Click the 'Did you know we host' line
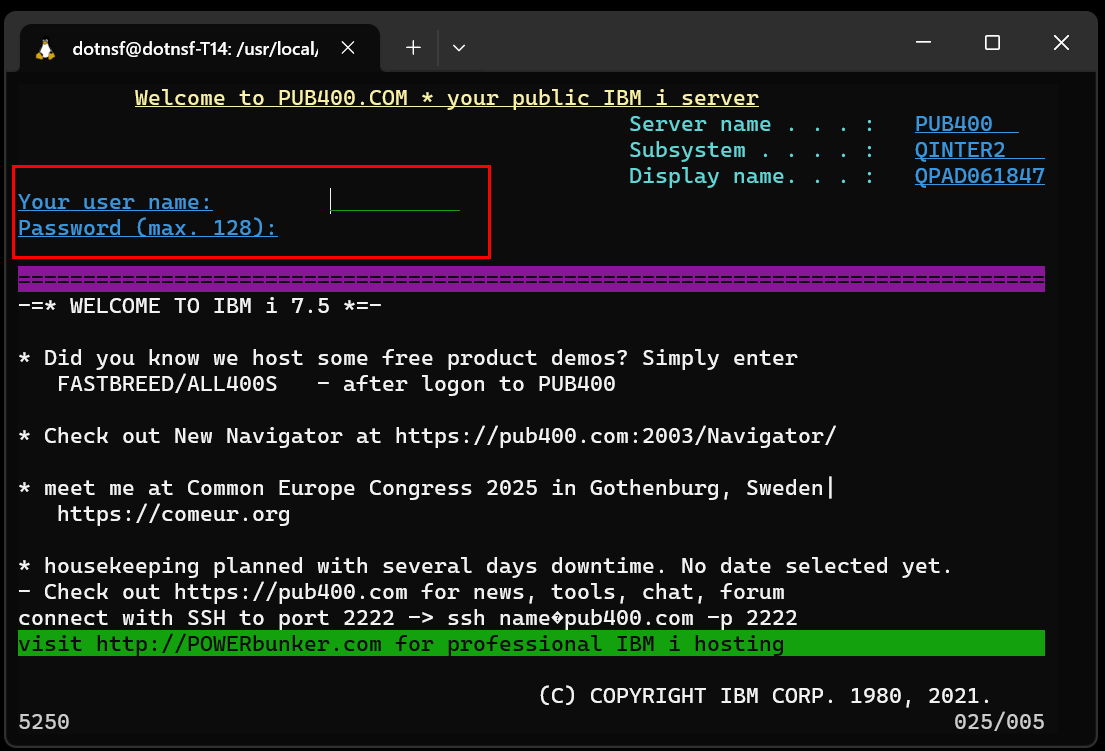This screenshot has width=1105, height=751. 407,358
